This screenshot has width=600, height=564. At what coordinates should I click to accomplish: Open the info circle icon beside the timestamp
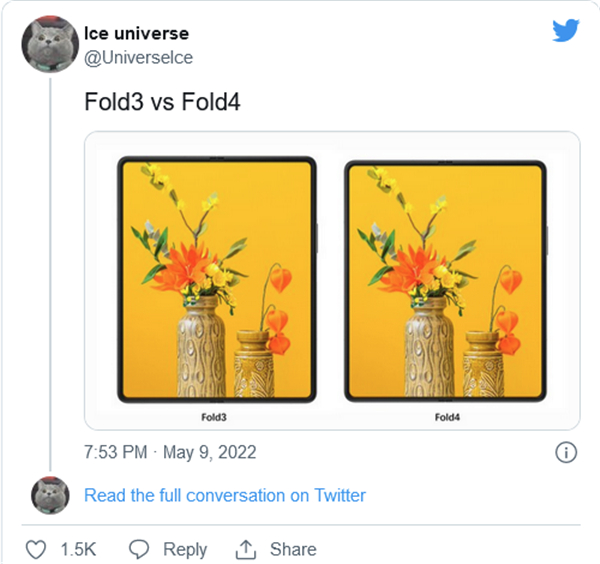coord(565,452)
